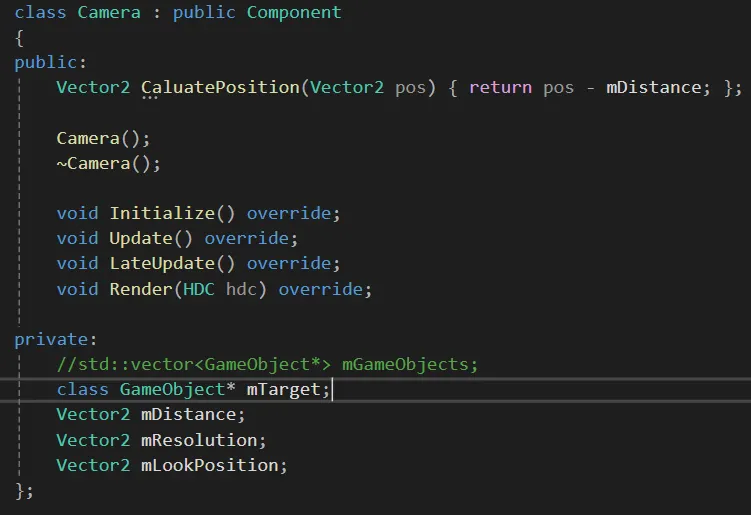The width and height of the screenshot is (751, 515).
Task: Click the 'mDistance;' member declaration
Action: coord(193,414)
